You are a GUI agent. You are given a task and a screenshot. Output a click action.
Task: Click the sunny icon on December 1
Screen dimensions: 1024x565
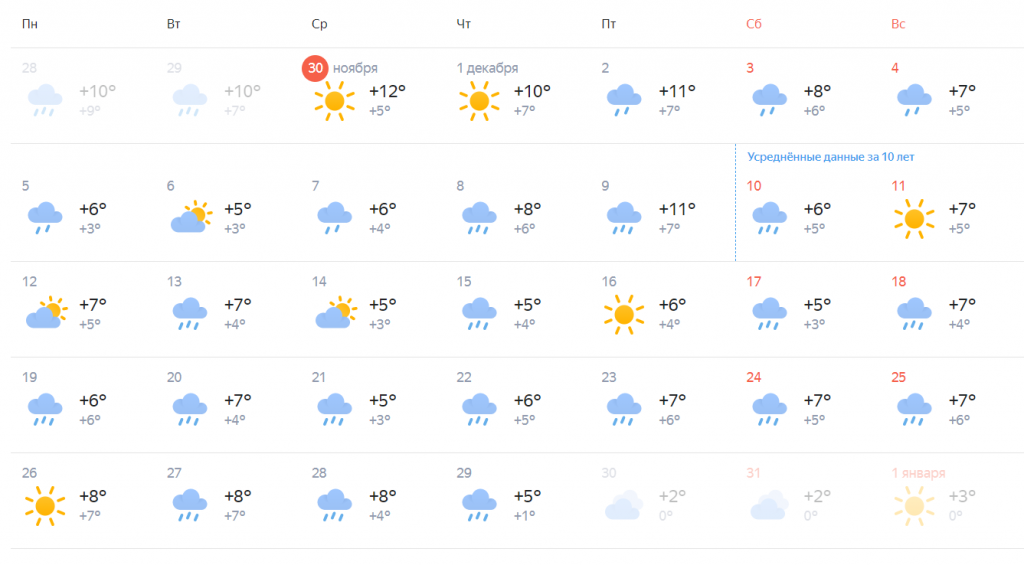(x=479, y=101)
